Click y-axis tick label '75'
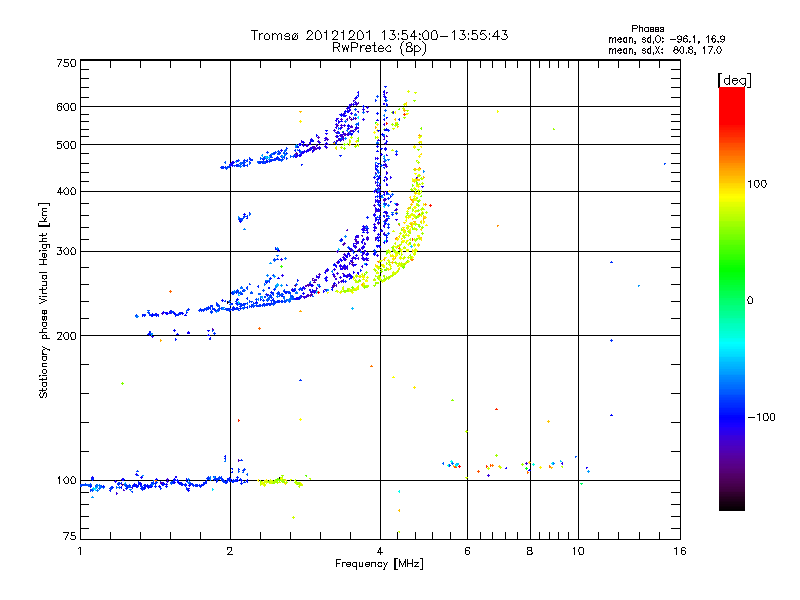The height and width of the screenshot is (600, 800). click(x=70, y=536)
